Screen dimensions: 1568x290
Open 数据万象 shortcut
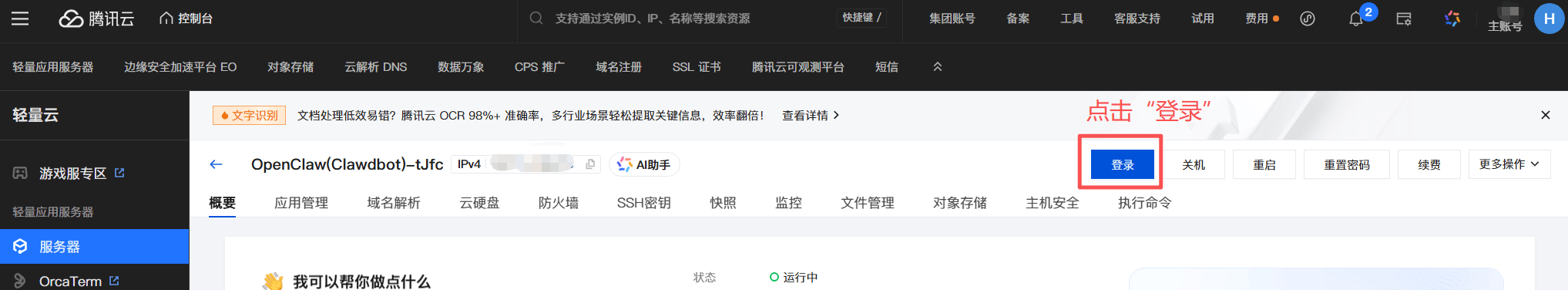coord(461,67)
